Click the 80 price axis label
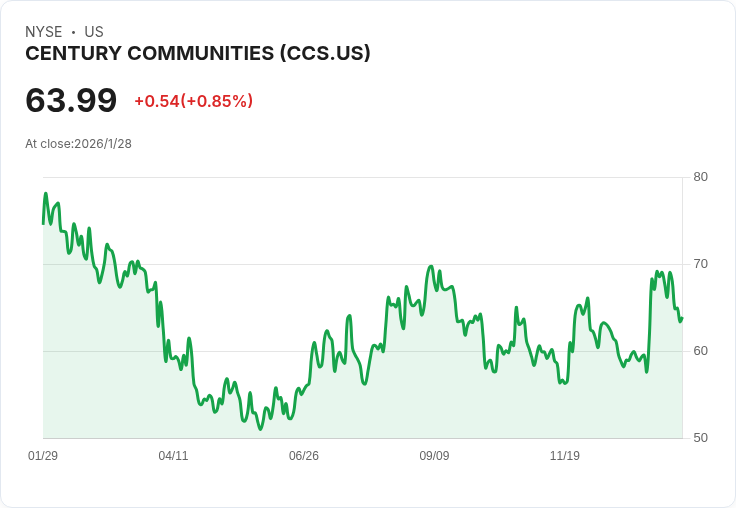Image resolution: width=736 pixels, height=508 pixels. pos(700,177)
